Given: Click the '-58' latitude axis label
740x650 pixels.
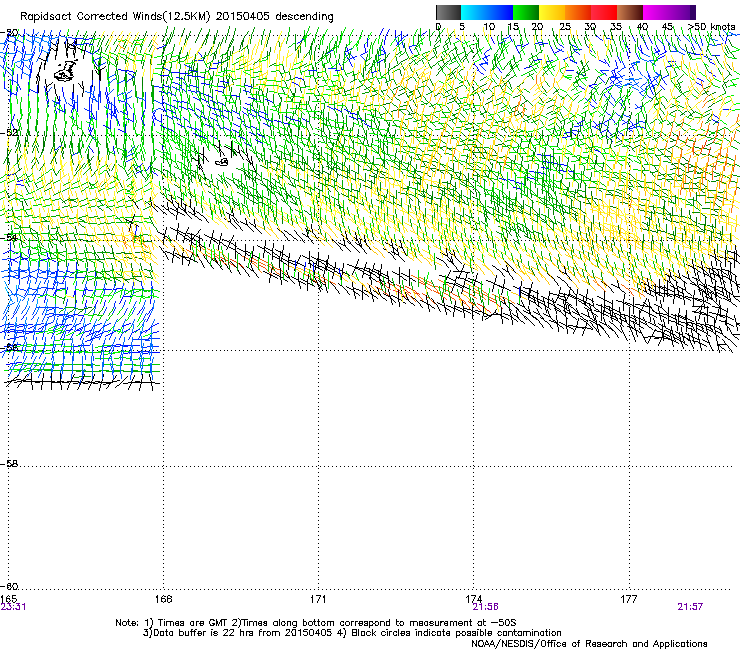Looking at the screenshot, I should pyautogui.click(x=10, y=464).
